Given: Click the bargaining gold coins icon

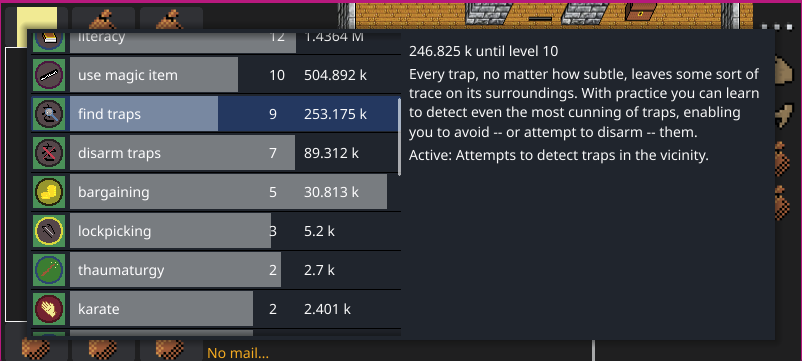Looking at the screenshot, I should [x=49, y=192].
